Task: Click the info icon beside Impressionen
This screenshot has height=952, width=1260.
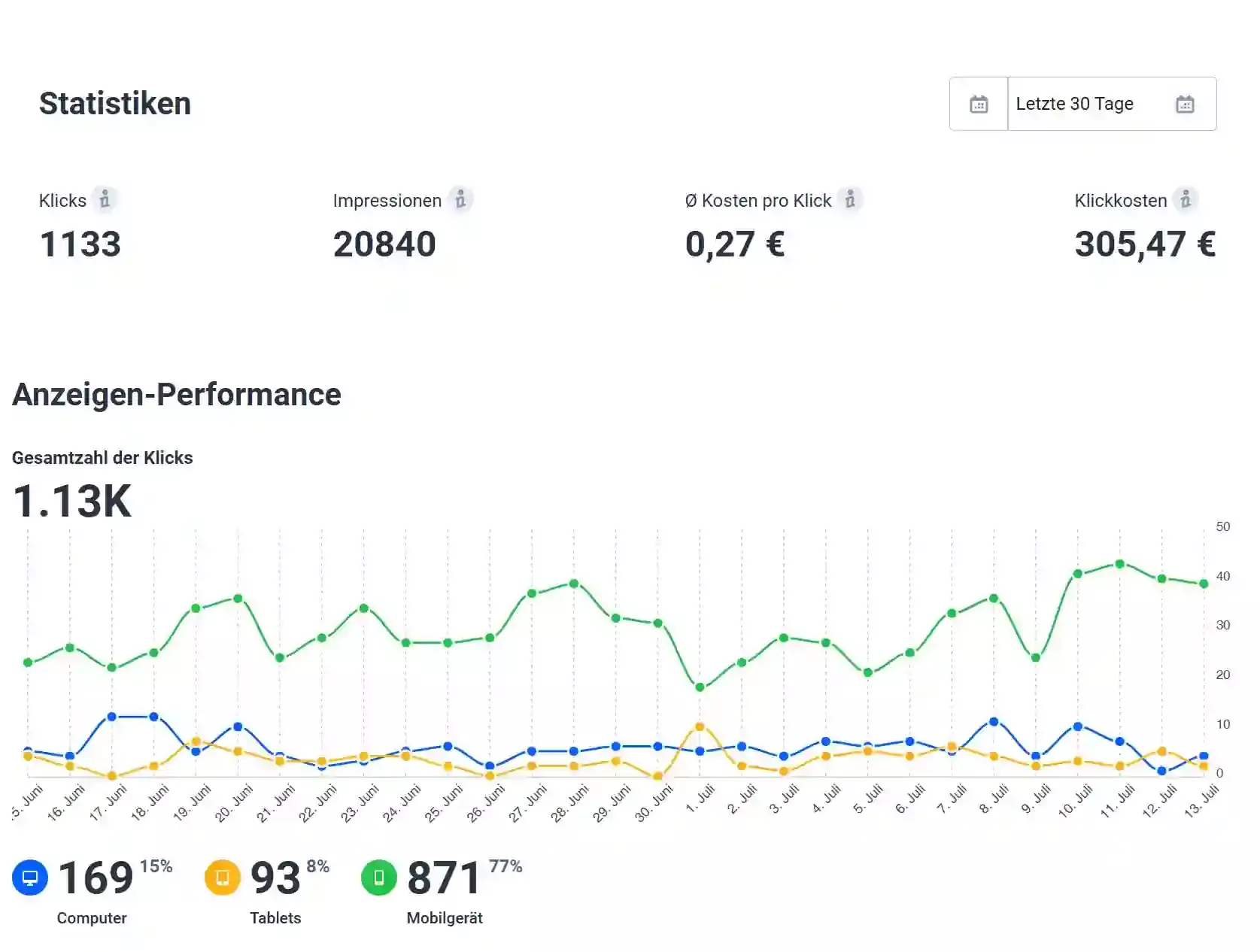Action: pyautogui.click(x=460, y=200)
